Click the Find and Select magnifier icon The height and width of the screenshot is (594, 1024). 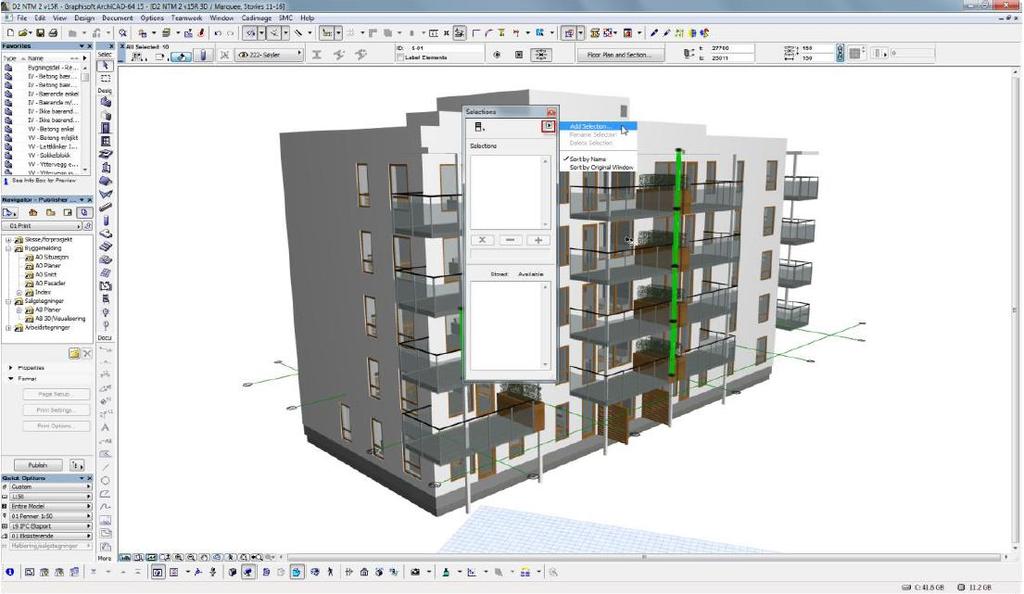[123, 33]
